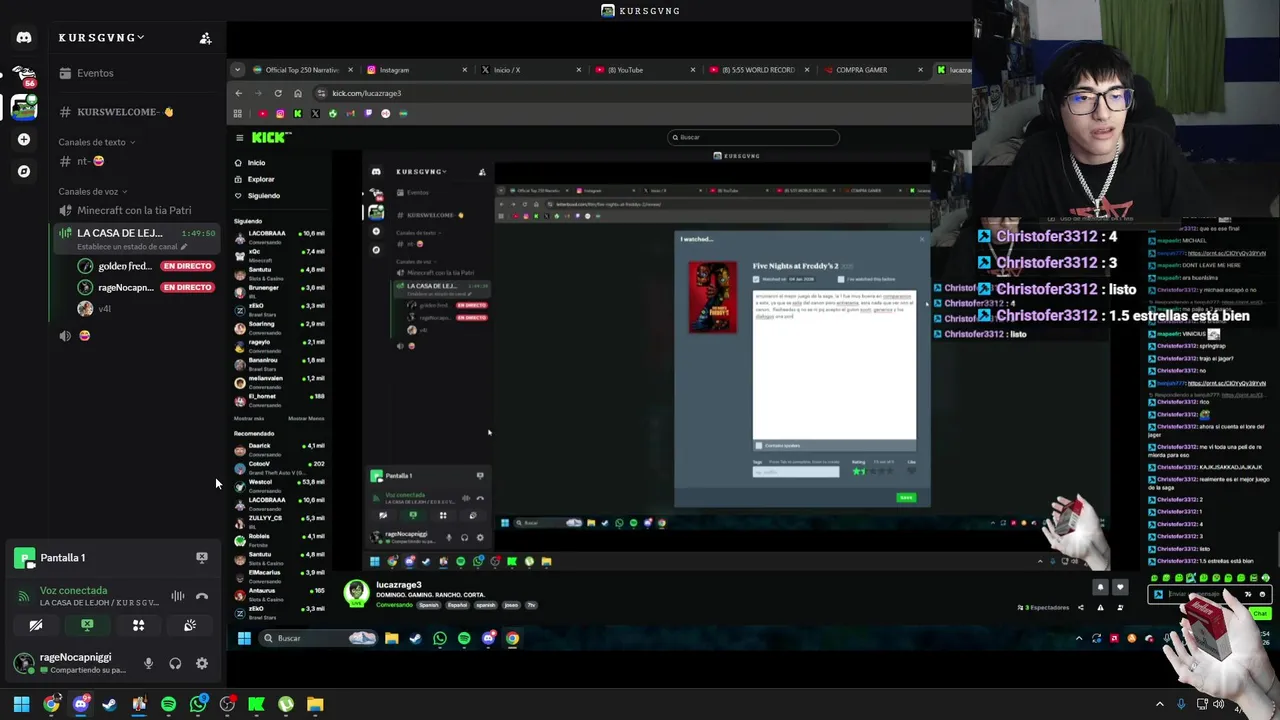Open browser tab search dropdown arrow
Screen dimensions: 1280x720
coord(237,70)
